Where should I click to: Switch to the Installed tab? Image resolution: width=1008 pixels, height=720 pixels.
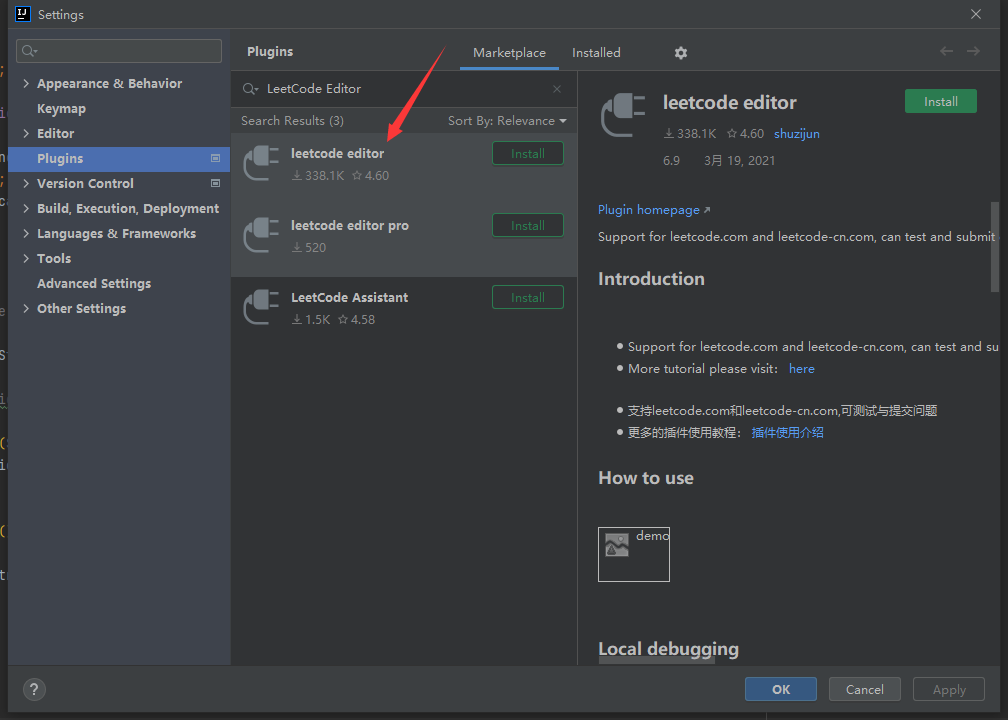[596, 53]
